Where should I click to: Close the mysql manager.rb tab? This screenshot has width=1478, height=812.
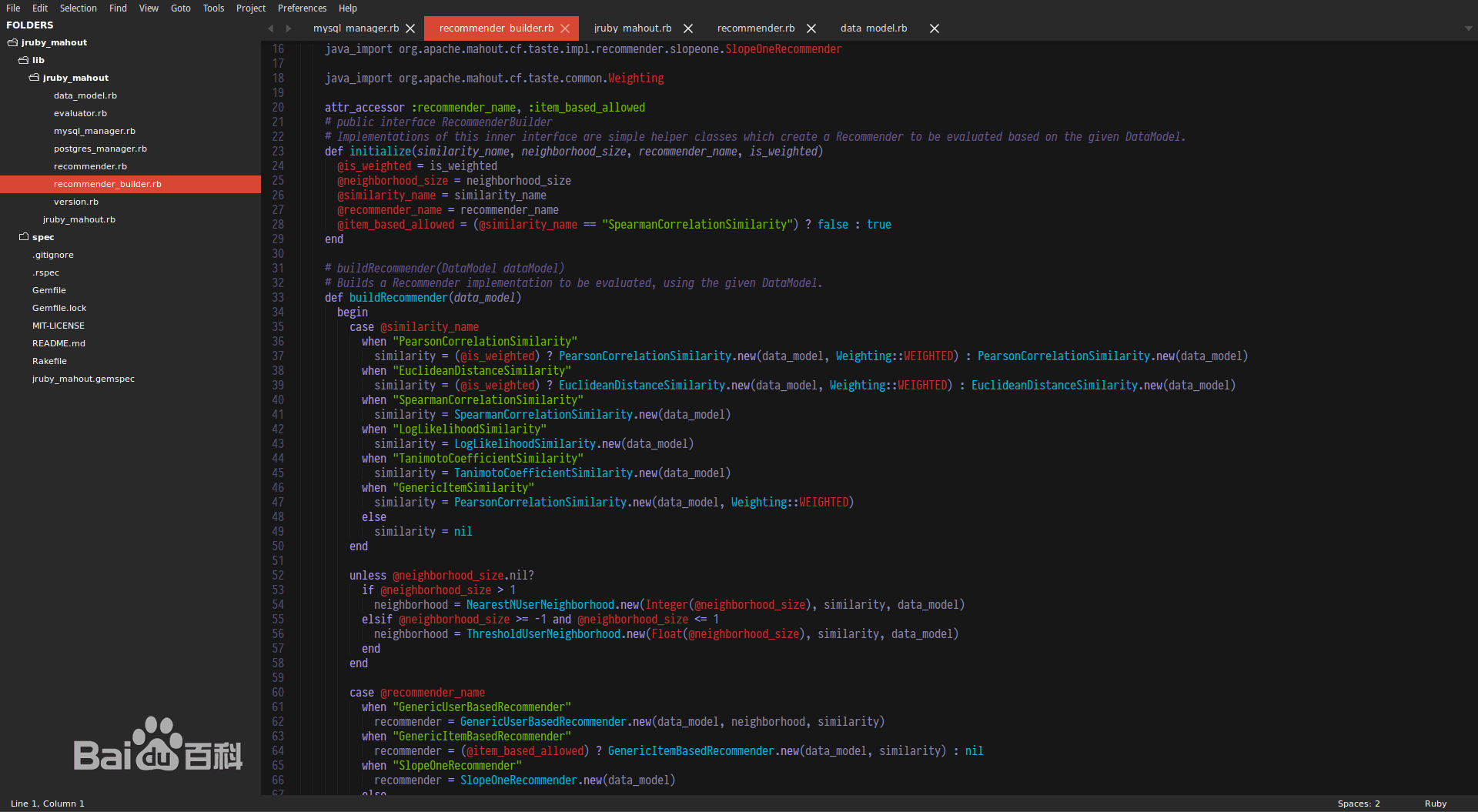(410, 28)
